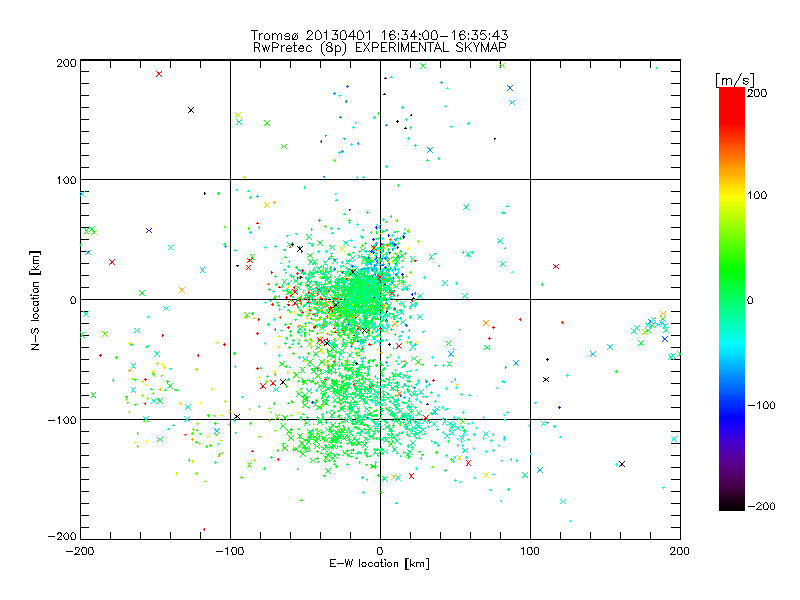This screenshot has height=600, width=800.
Task: Click the x-axis tick label 0
Action: click(x=380, y=551)
